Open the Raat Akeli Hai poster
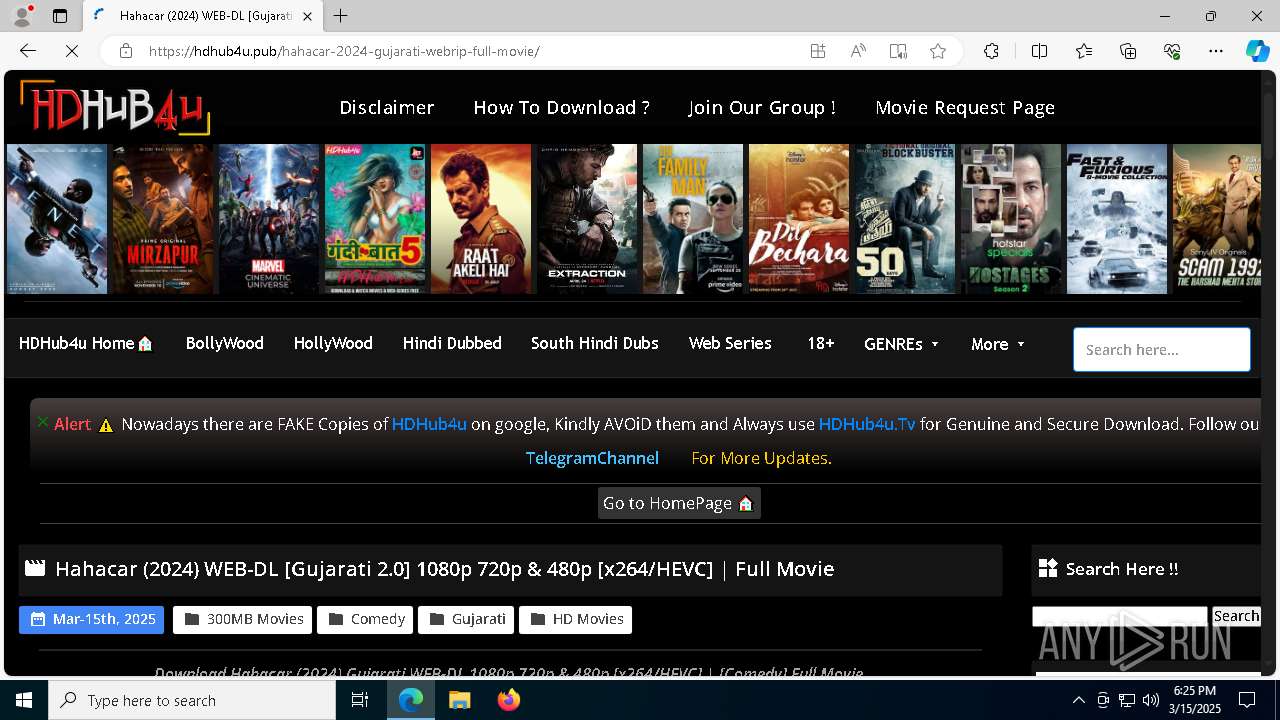 (x=481, y=219)
